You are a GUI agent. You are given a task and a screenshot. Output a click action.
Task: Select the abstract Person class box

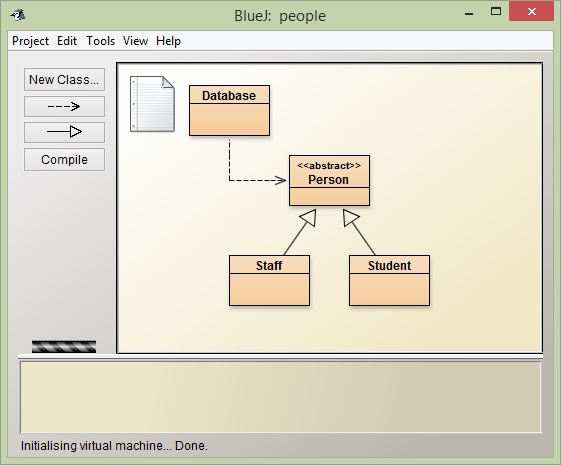[330, 180]
